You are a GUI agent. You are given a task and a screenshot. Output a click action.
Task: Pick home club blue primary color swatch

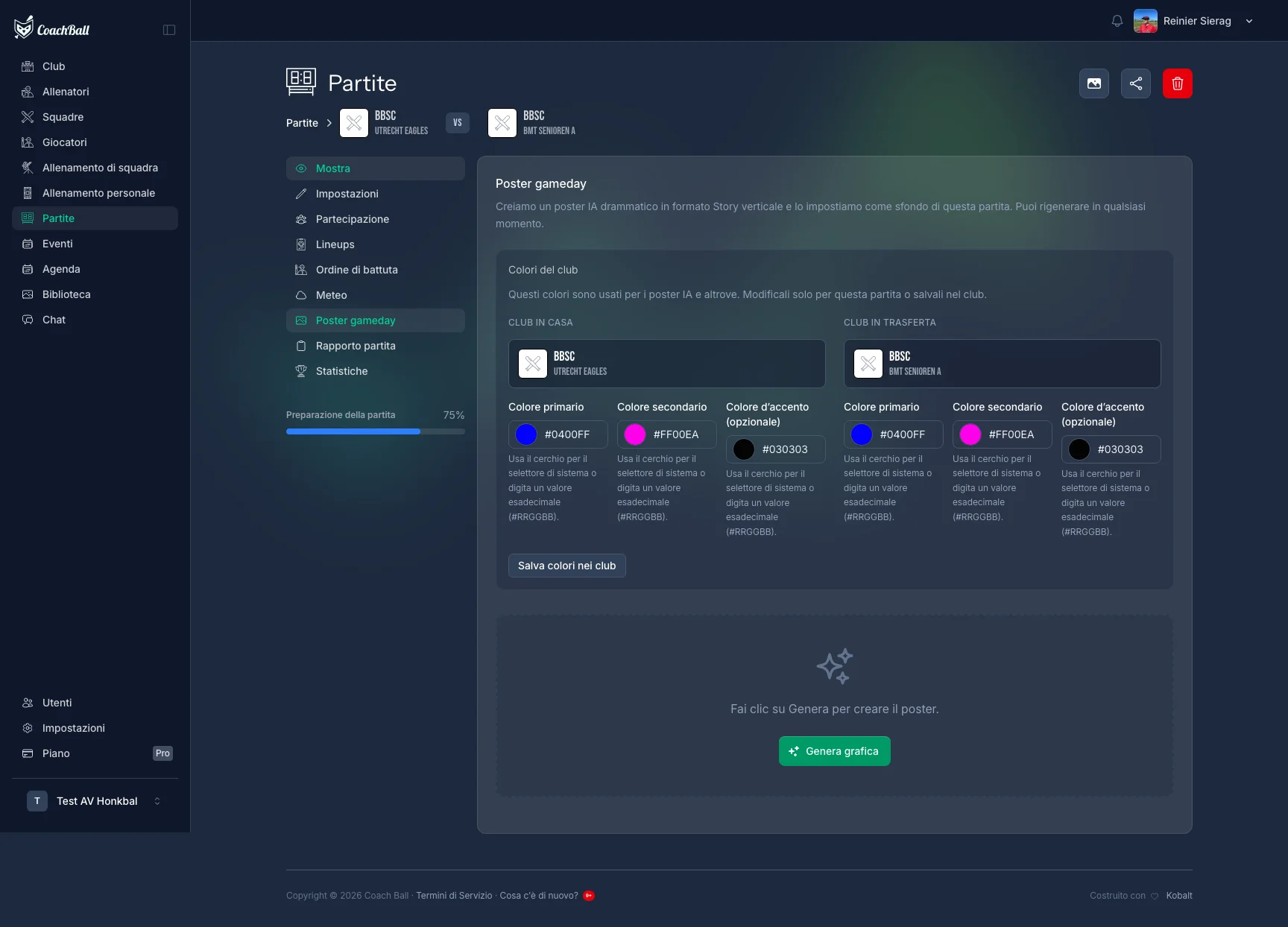(526, 434)
